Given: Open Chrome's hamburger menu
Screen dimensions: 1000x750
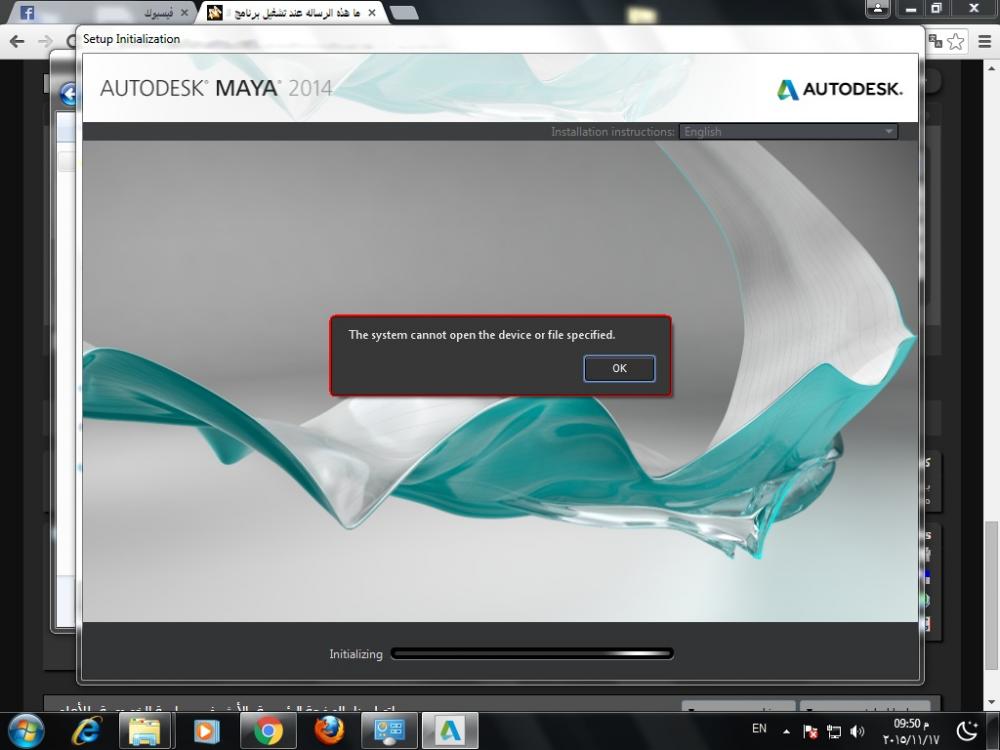Looking at the screenshot, I should 985,41.
